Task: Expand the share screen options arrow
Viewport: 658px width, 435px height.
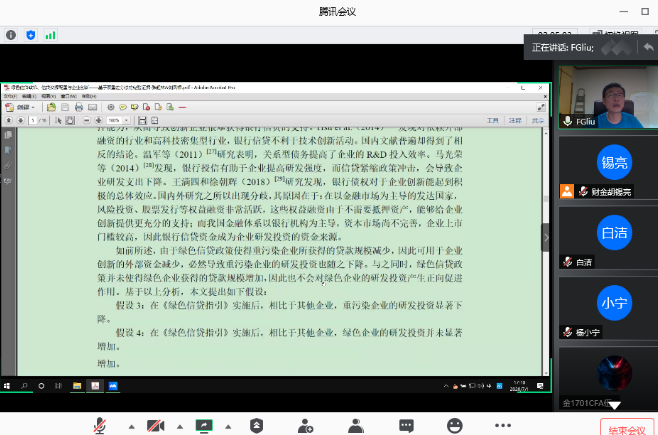Action: (x=228, y=427)
